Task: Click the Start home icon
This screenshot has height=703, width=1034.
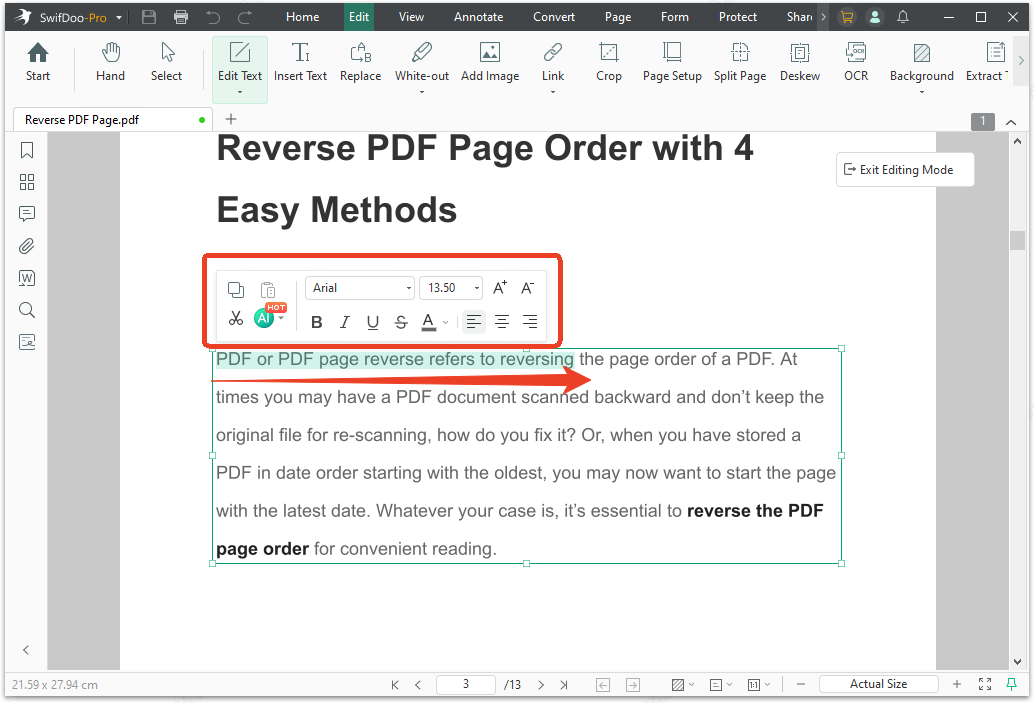Action: tap(38, 63)
